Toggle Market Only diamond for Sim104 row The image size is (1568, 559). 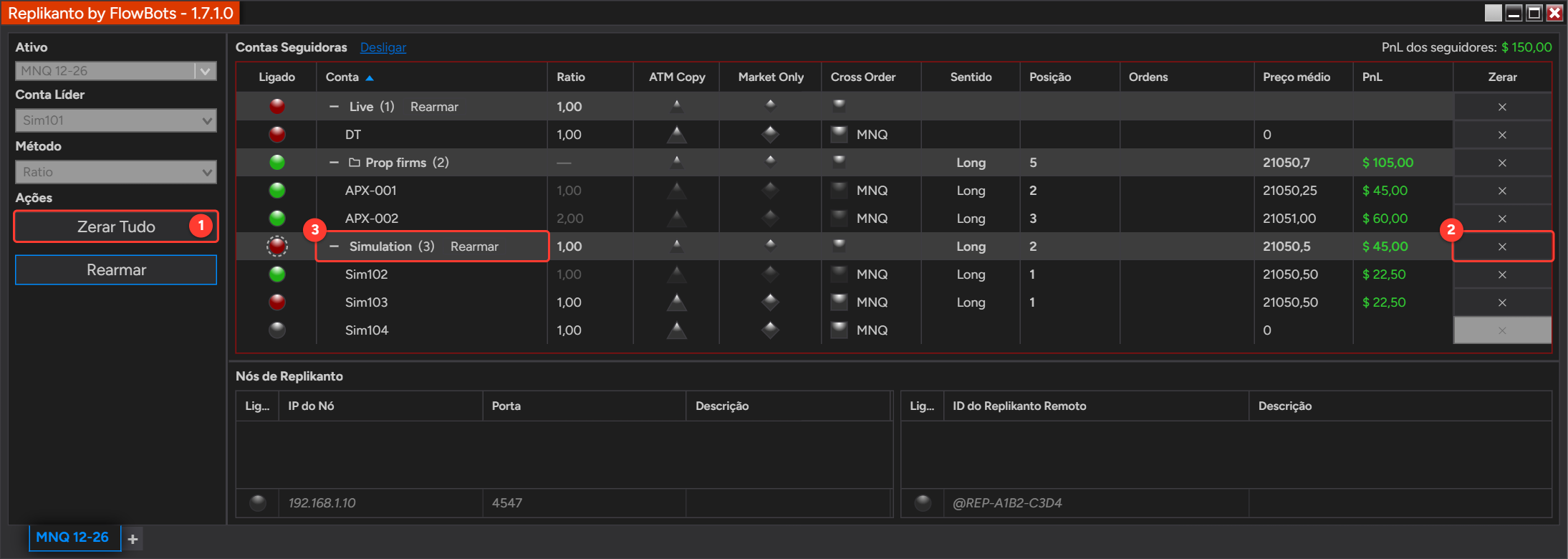tap(770, 330)
